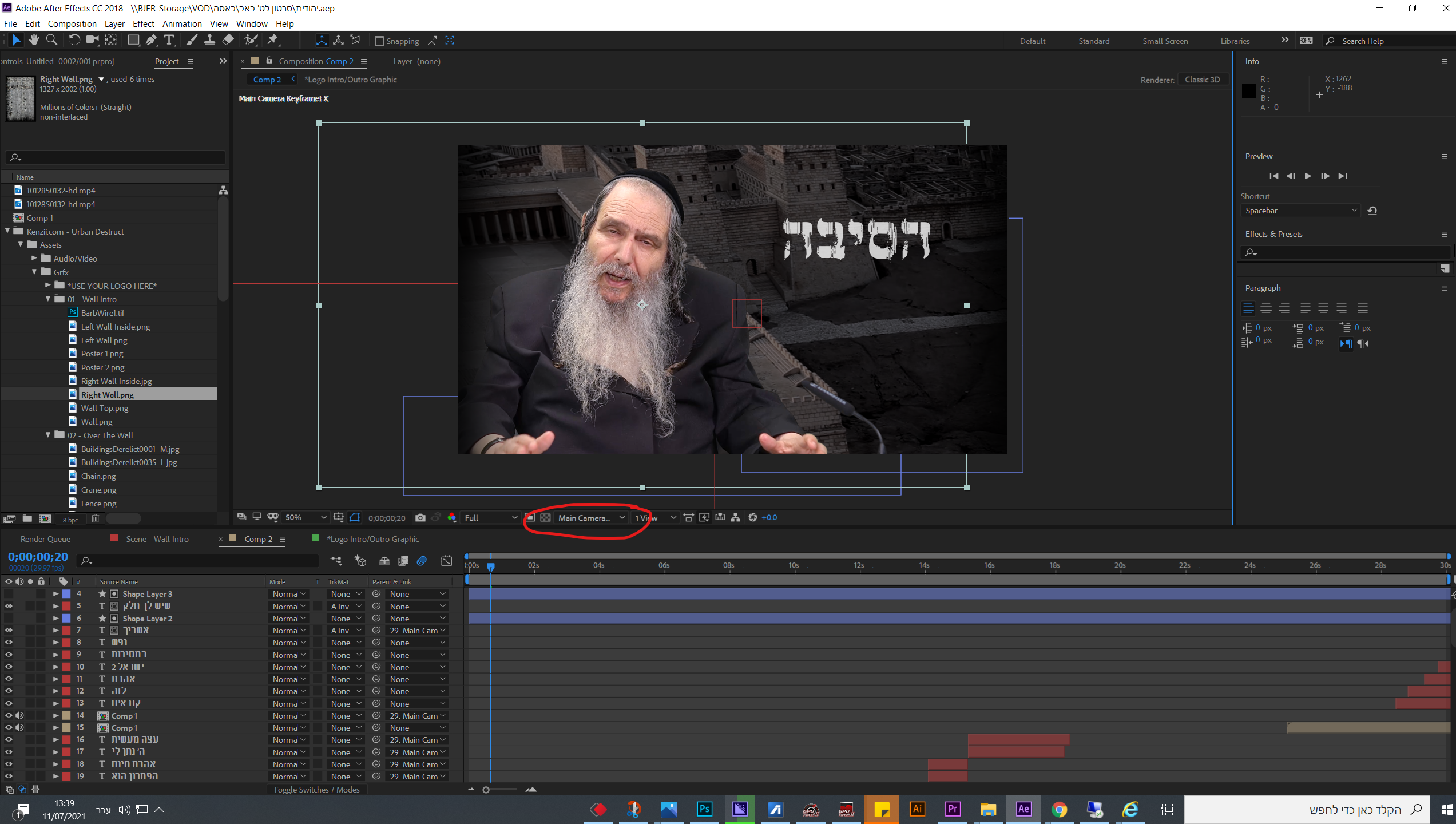The width and height of the screenshot is (1456, 824).
Task: Collapse the 01 - Wall Intro folder
Action: (48, 299)
